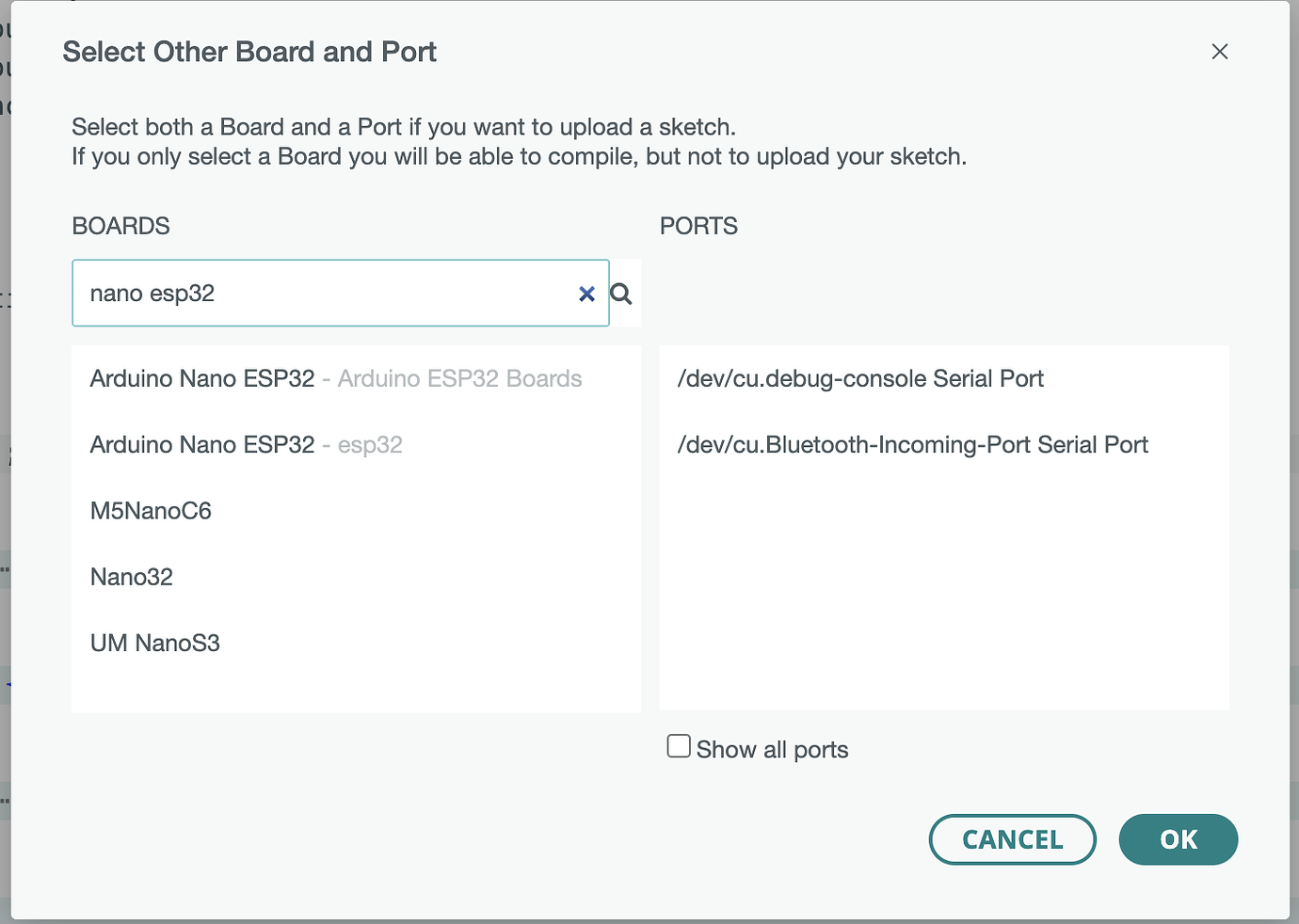
Task: Clear the "nano esp32" search text
Action: (586, 293)
